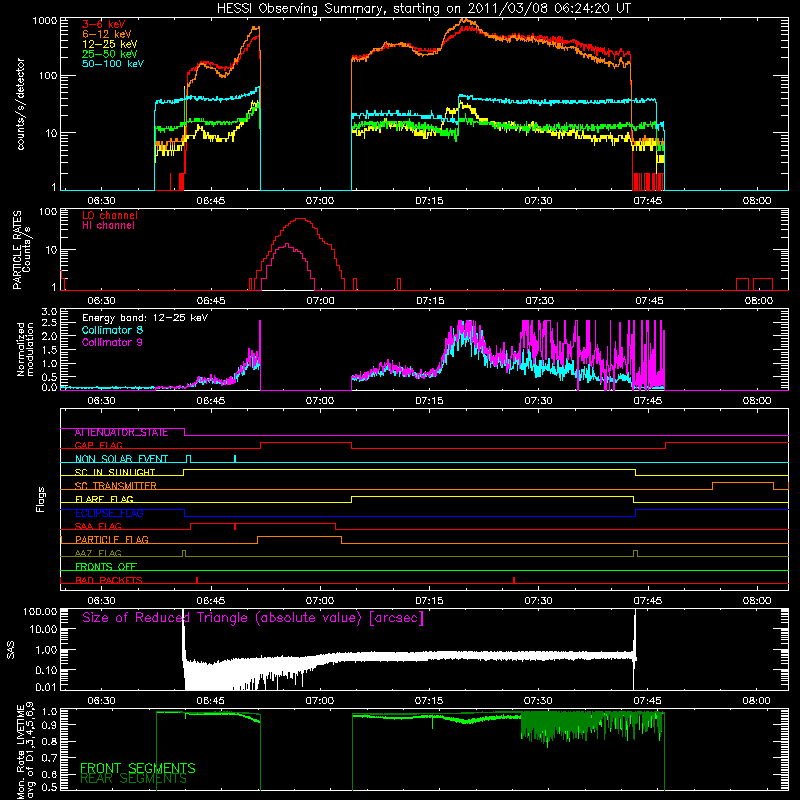Click the Normalized modulation axis label
The image size is (800, 800).
pos(25,349)
